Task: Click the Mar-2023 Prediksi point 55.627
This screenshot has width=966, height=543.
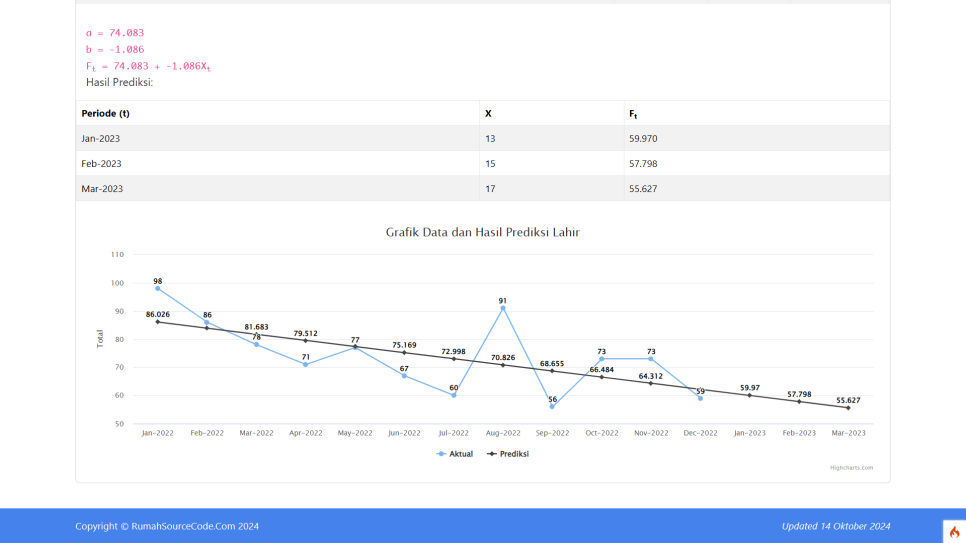Action: [x=848, y=408]
